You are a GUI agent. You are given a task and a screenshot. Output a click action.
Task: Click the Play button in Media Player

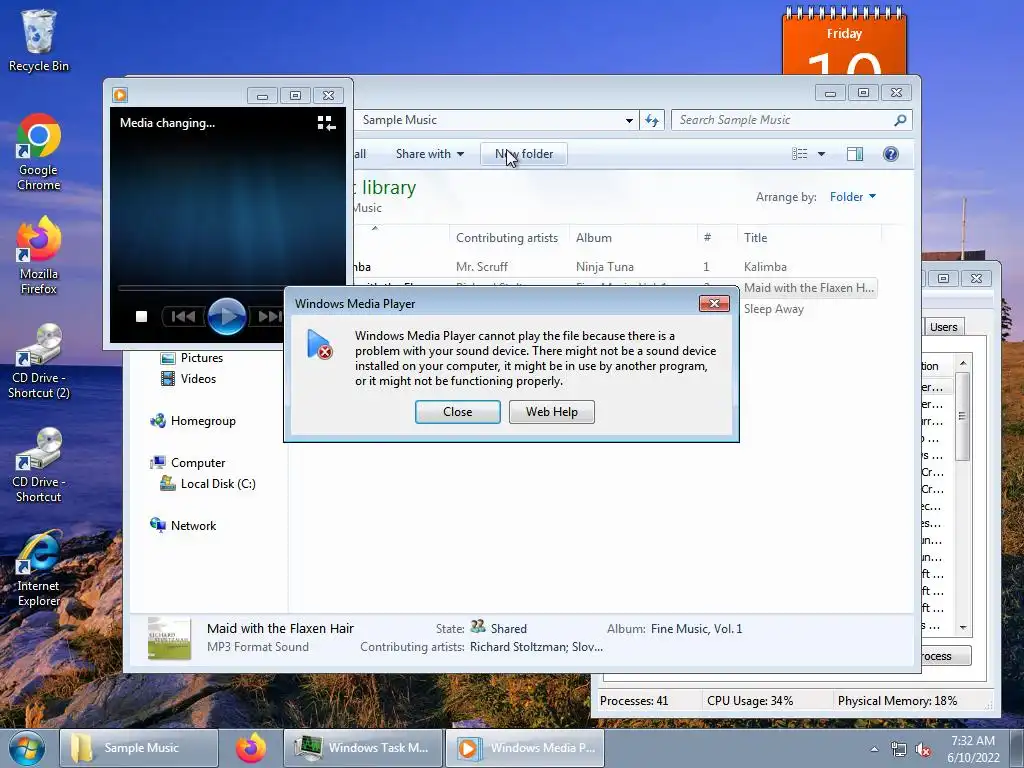pyautogui.click(x=227, y=317)
